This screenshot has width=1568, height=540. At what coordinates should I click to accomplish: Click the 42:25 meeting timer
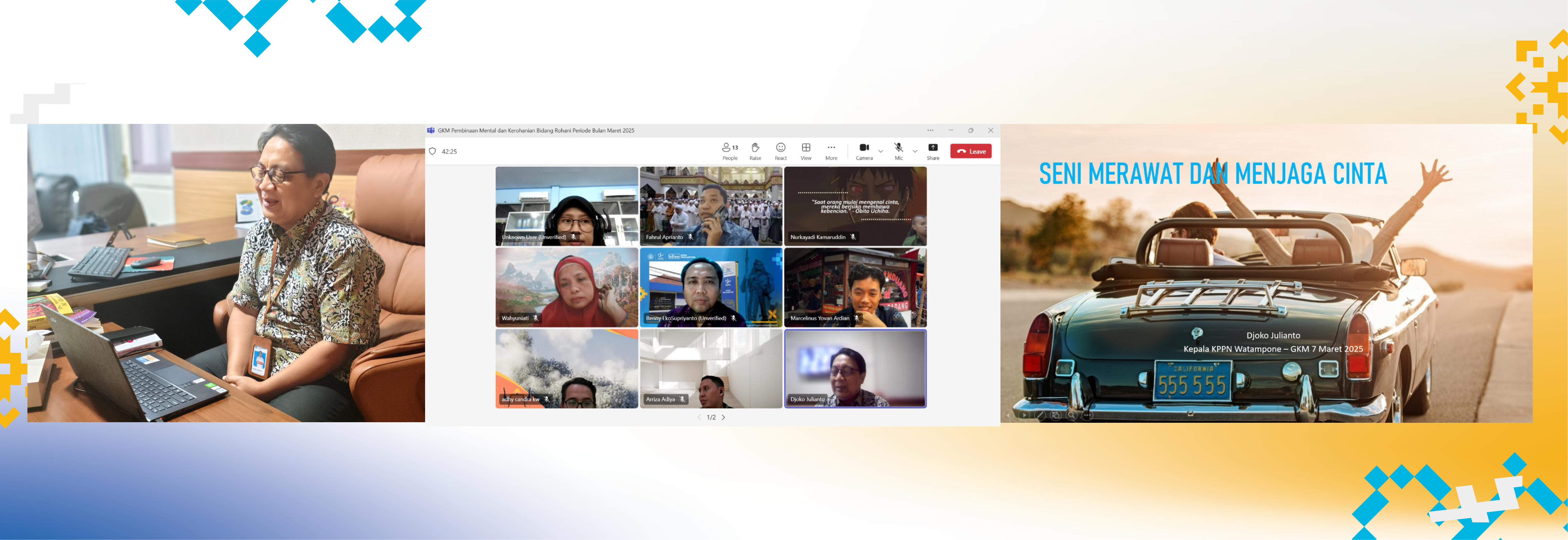449,152
